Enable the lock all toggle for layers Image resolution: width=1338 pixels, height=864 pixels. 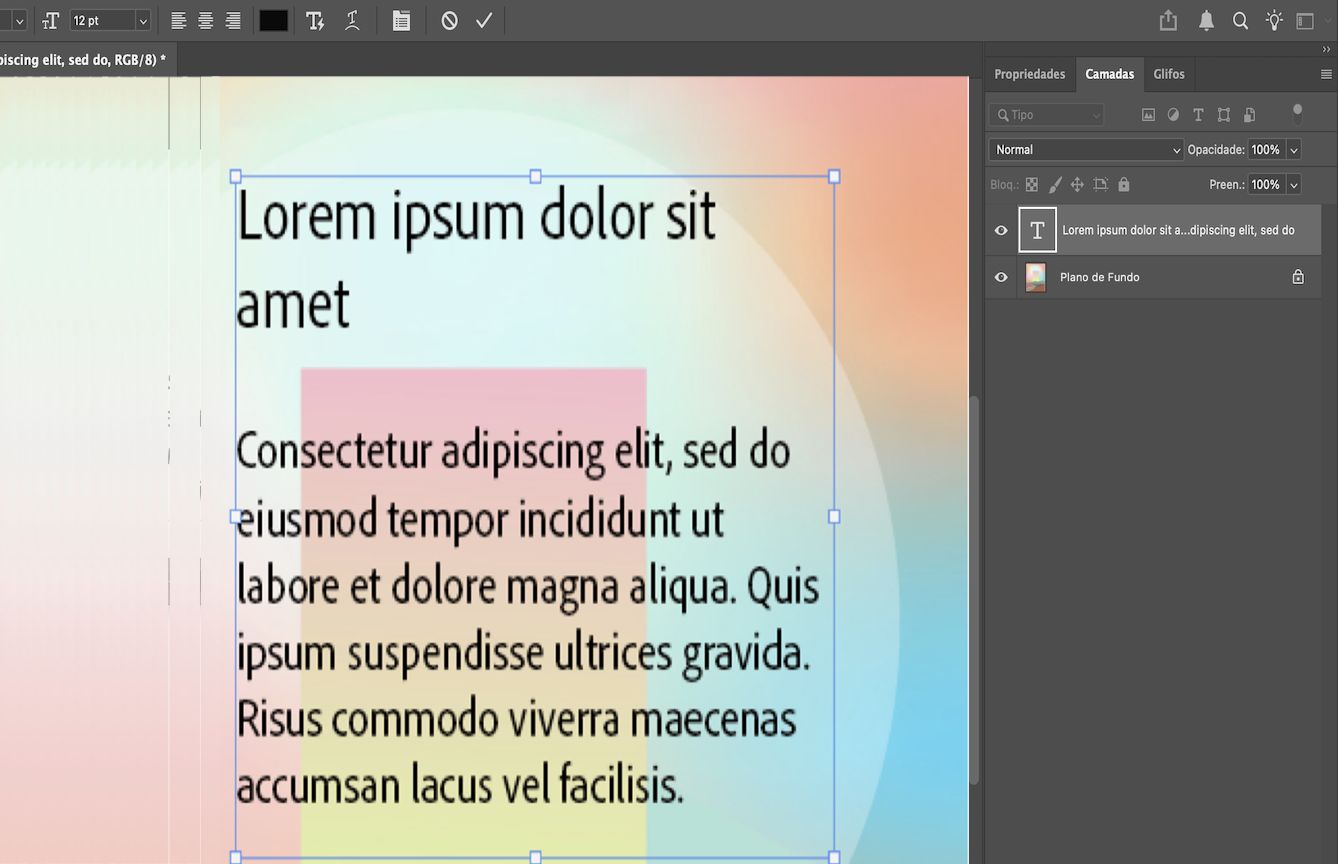coord(1123,184)
